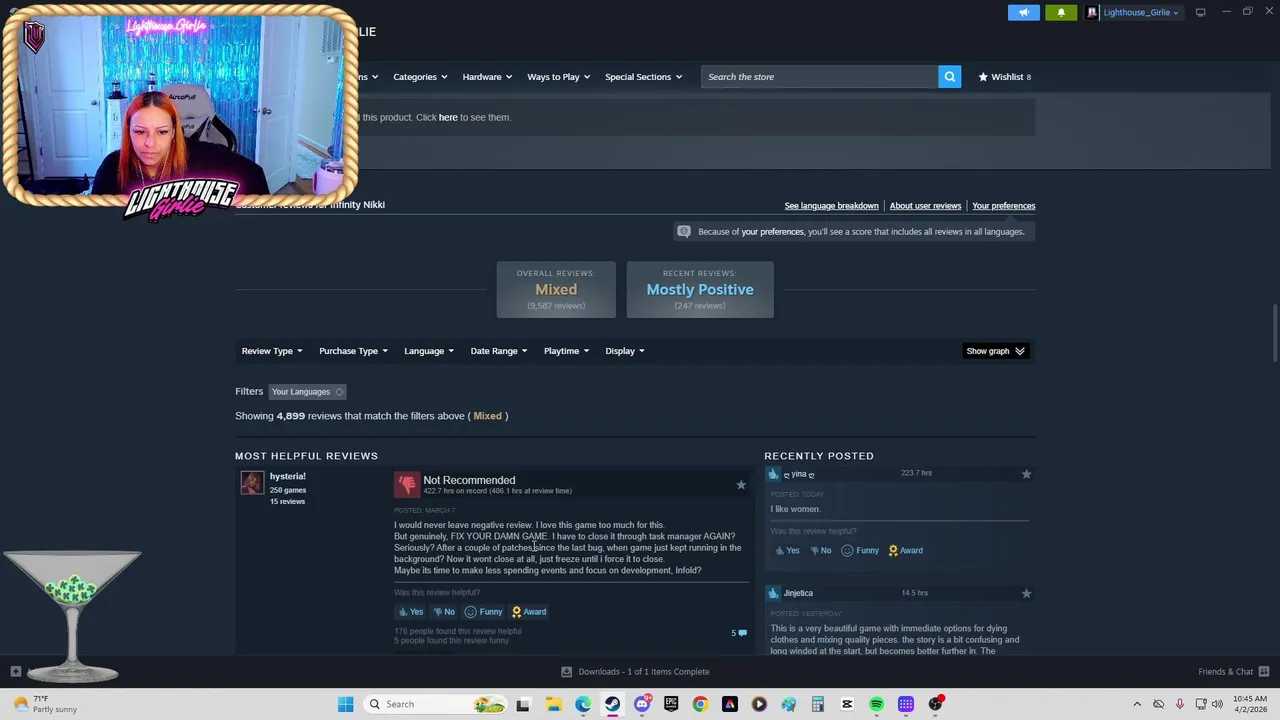
Task: Click the Steam taskbar icon
Action: tap(612, 704)
